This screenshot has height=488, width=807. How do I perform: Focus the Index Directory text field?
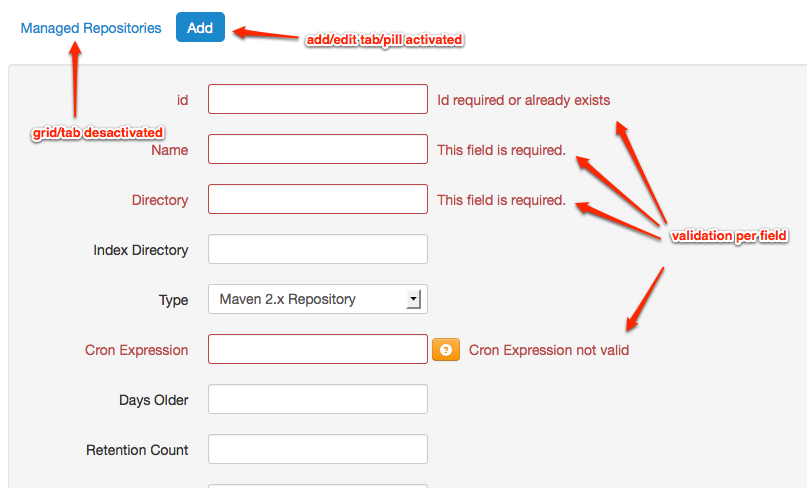click(317, 249)
